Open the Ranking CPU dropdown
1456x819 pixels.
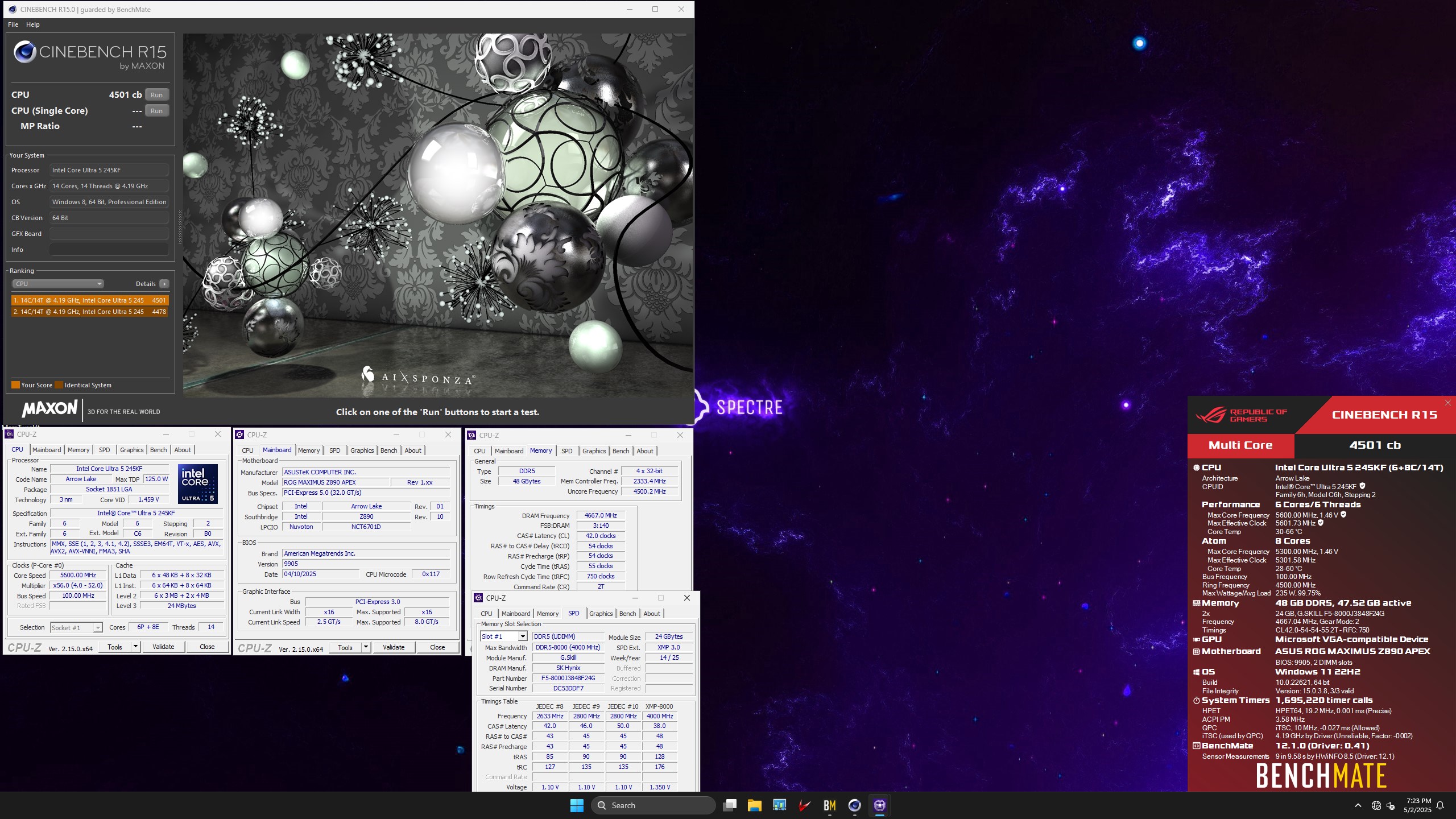(x=57, y=284)
